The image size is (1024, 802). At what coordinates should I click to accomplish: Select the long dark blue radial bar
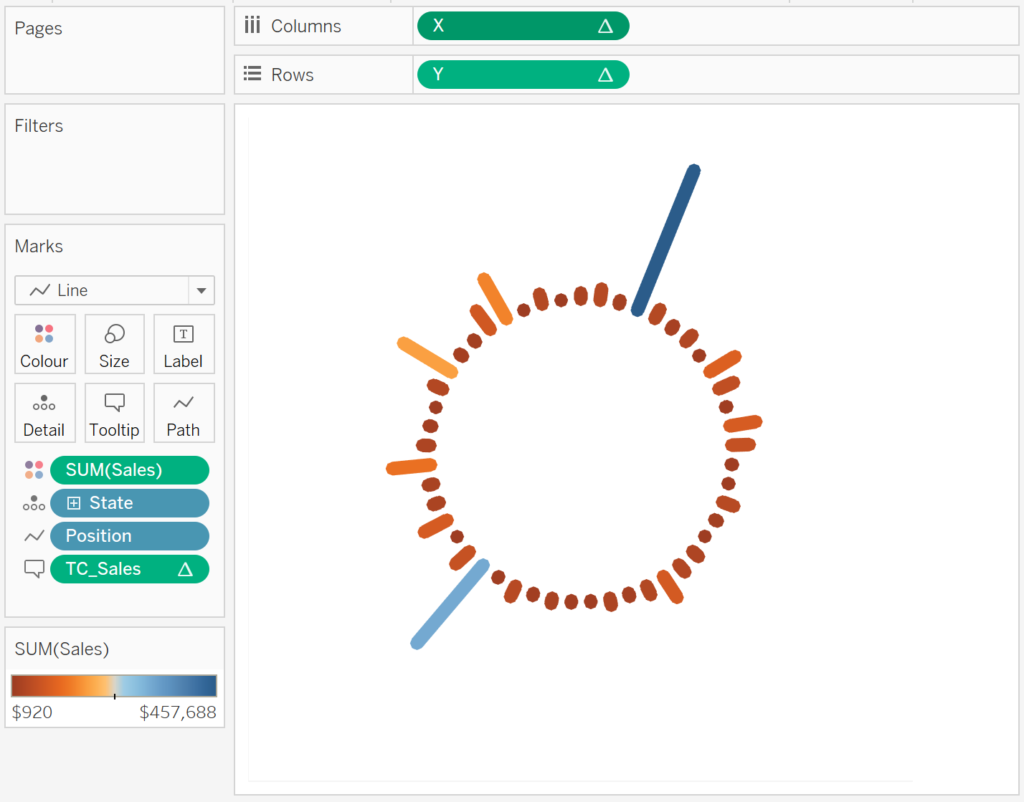[666, 240]
